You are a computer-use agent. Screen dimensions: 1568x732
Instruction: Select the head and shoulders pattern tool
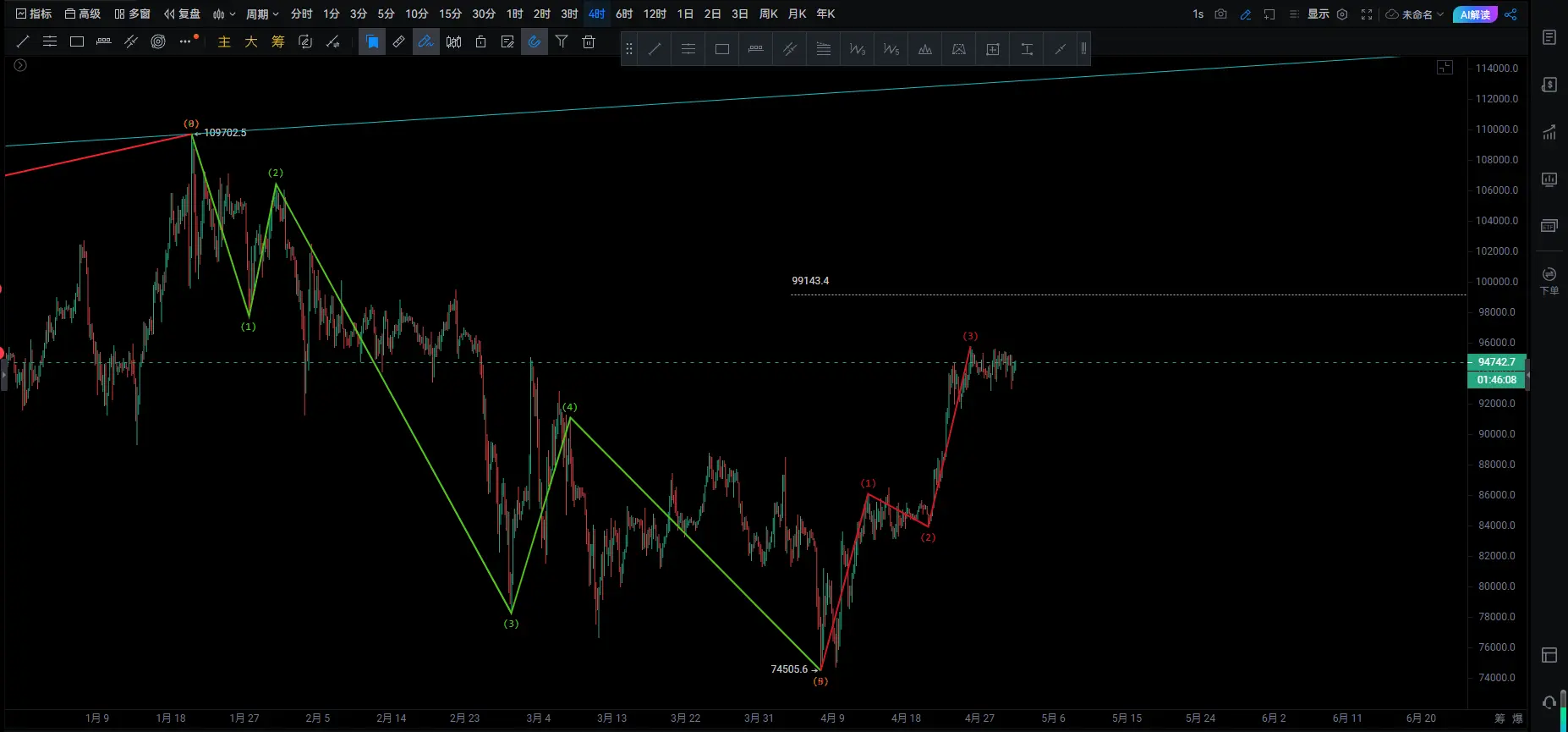pyautogui.click(x=925, y=49)
